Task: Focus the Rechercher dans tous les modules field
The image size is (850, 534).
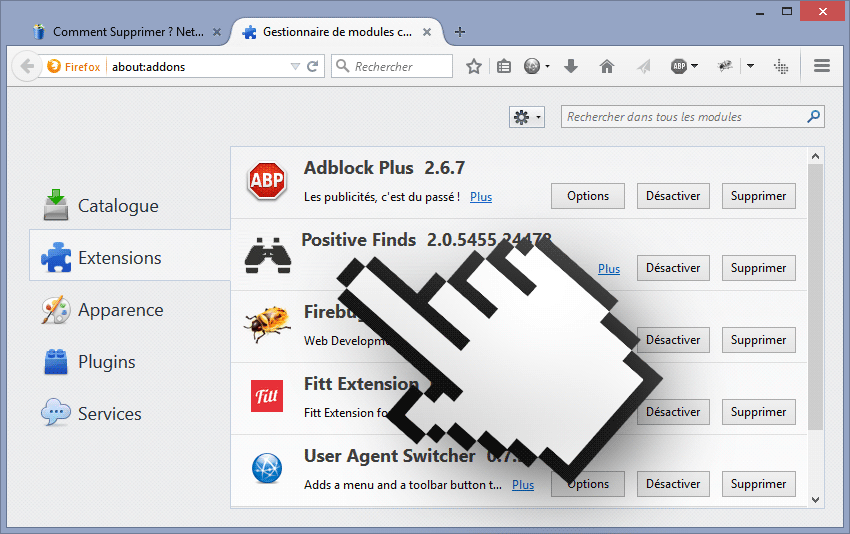Action: click(x=692, y=117)
